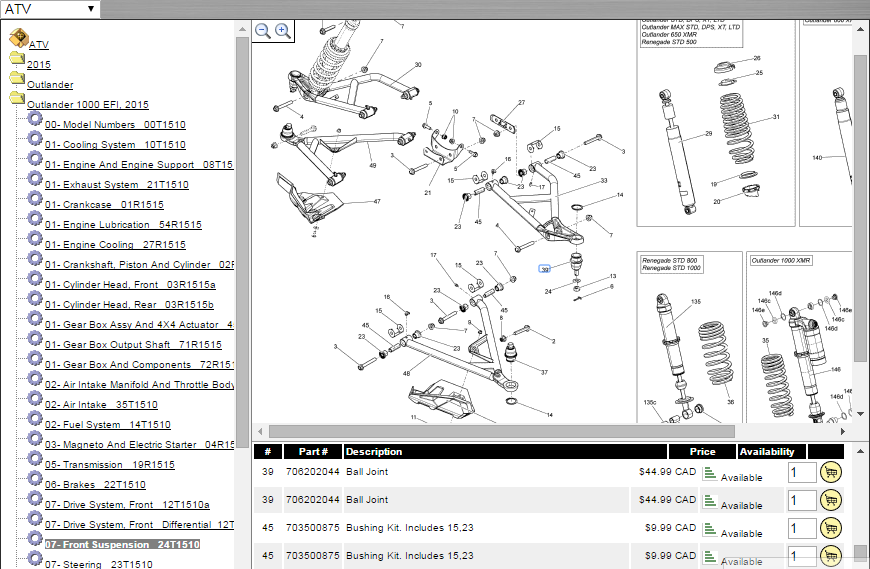
Task: Open the 2015 year link
Action: pyautogui.click(x=39, y=64)
